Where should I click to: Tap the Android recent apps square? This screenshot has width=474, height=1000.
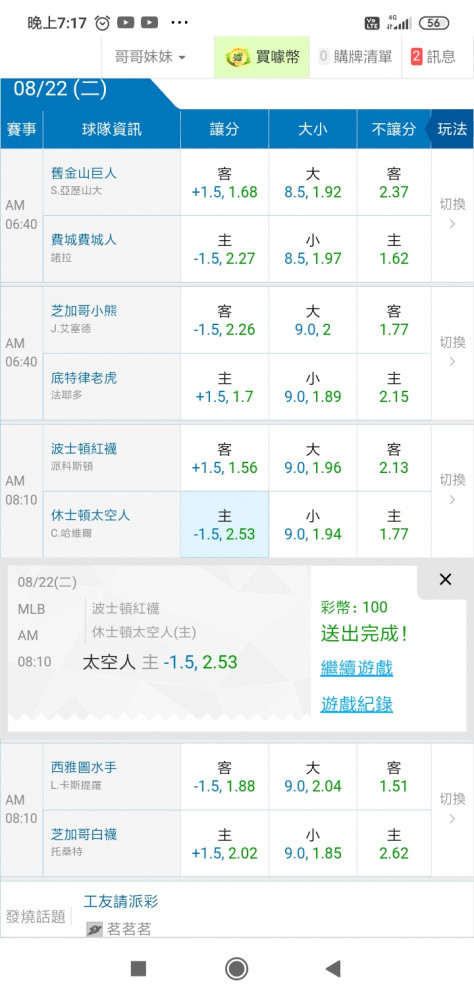tap(138, 969)
